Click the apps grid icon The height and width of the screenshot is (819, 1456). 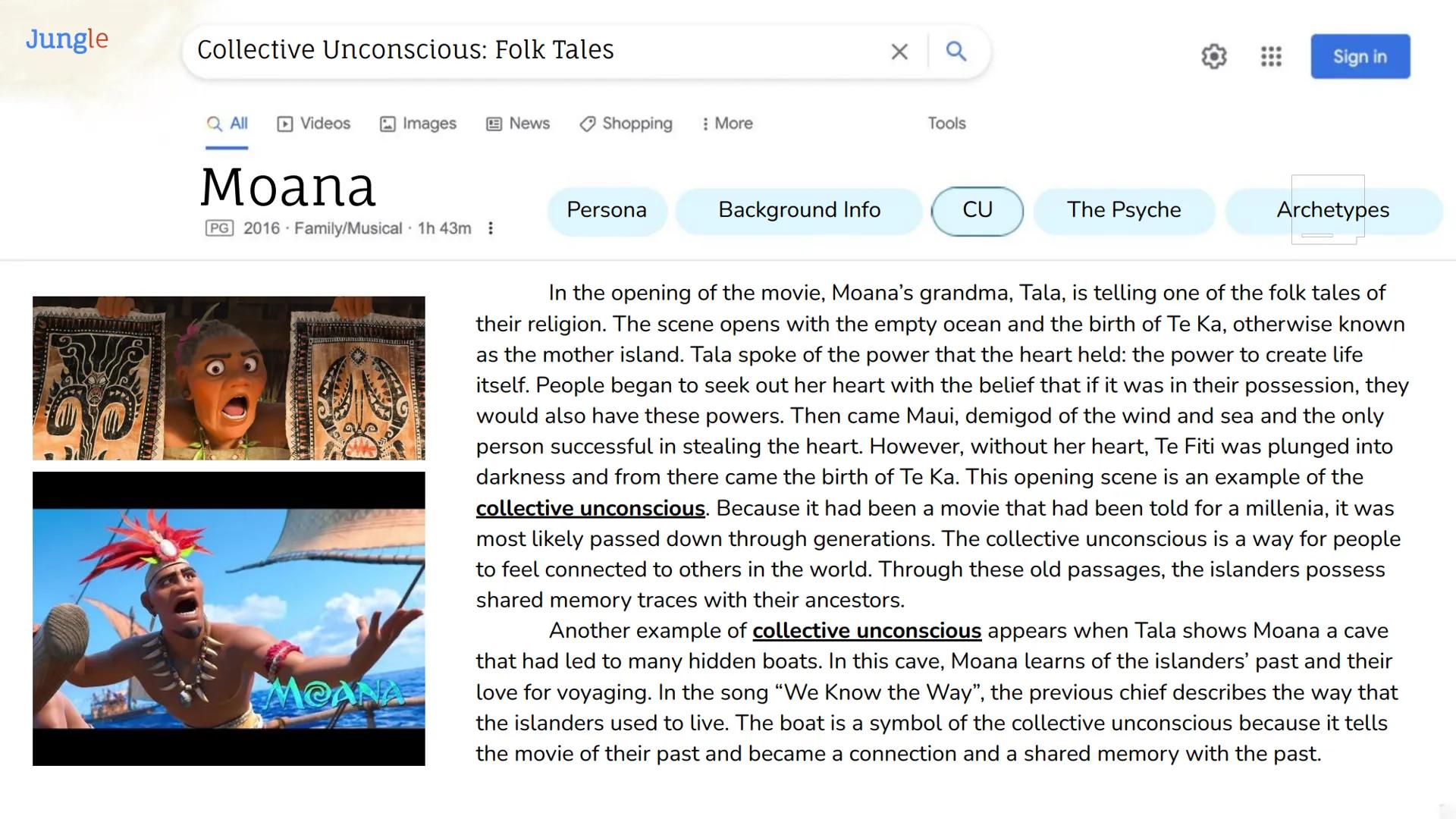(x=1271, y=56)
